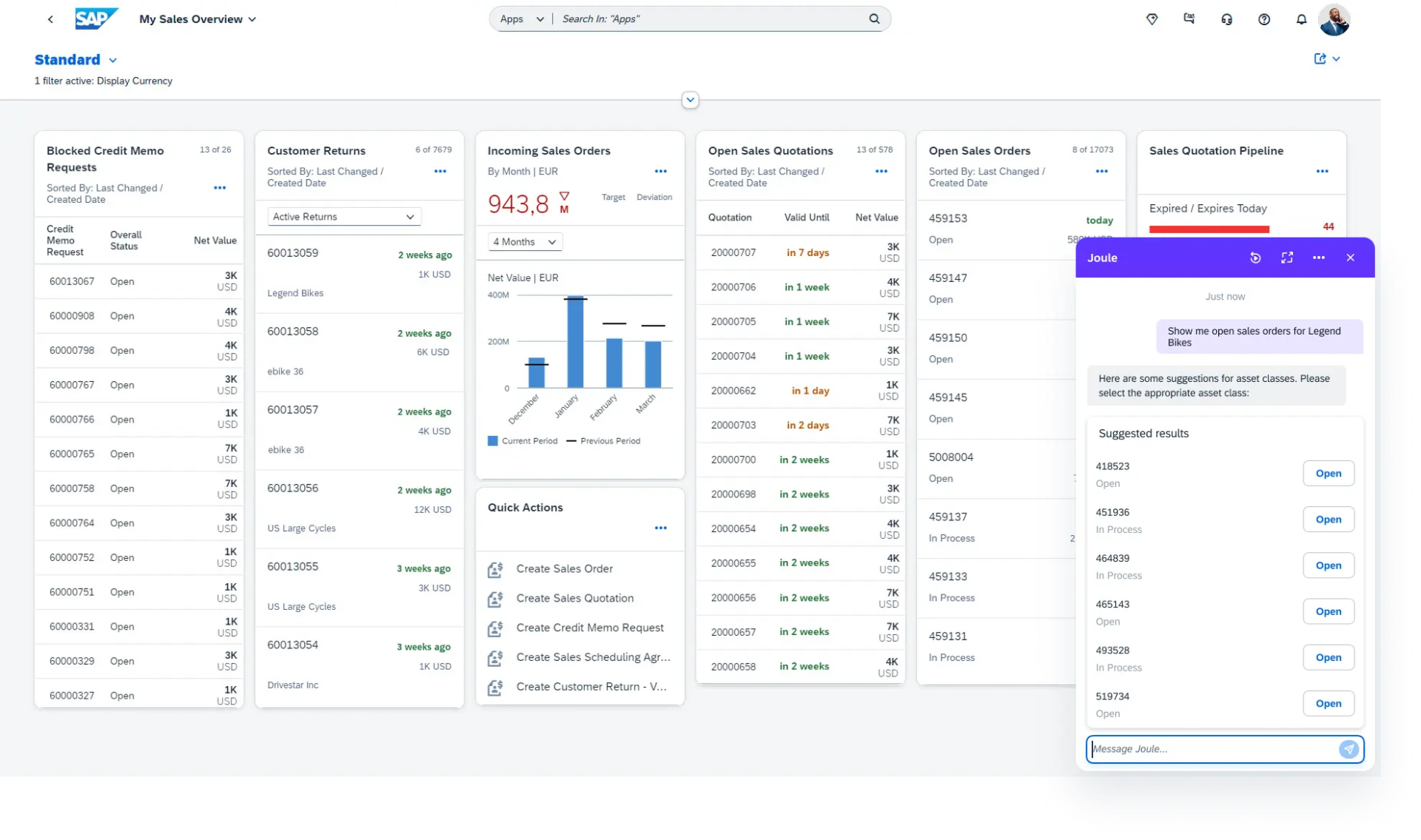This screenshot has height=840, width=1421.
Task: Expand the Standard view chevron
Action: [112, 60]
